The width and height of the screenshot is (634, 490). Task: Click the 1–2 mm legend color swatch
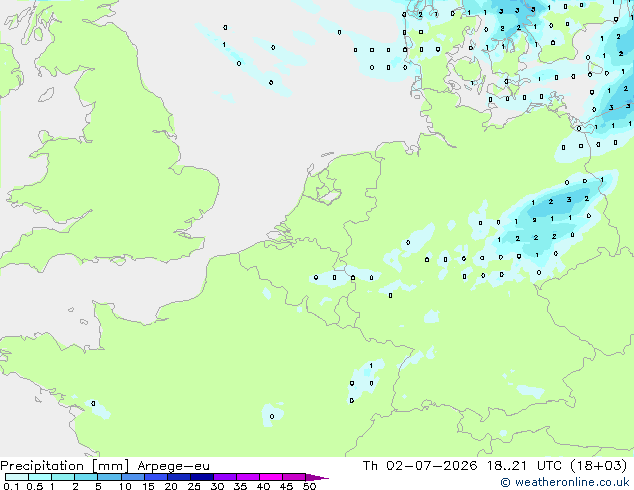pos(63,477)
